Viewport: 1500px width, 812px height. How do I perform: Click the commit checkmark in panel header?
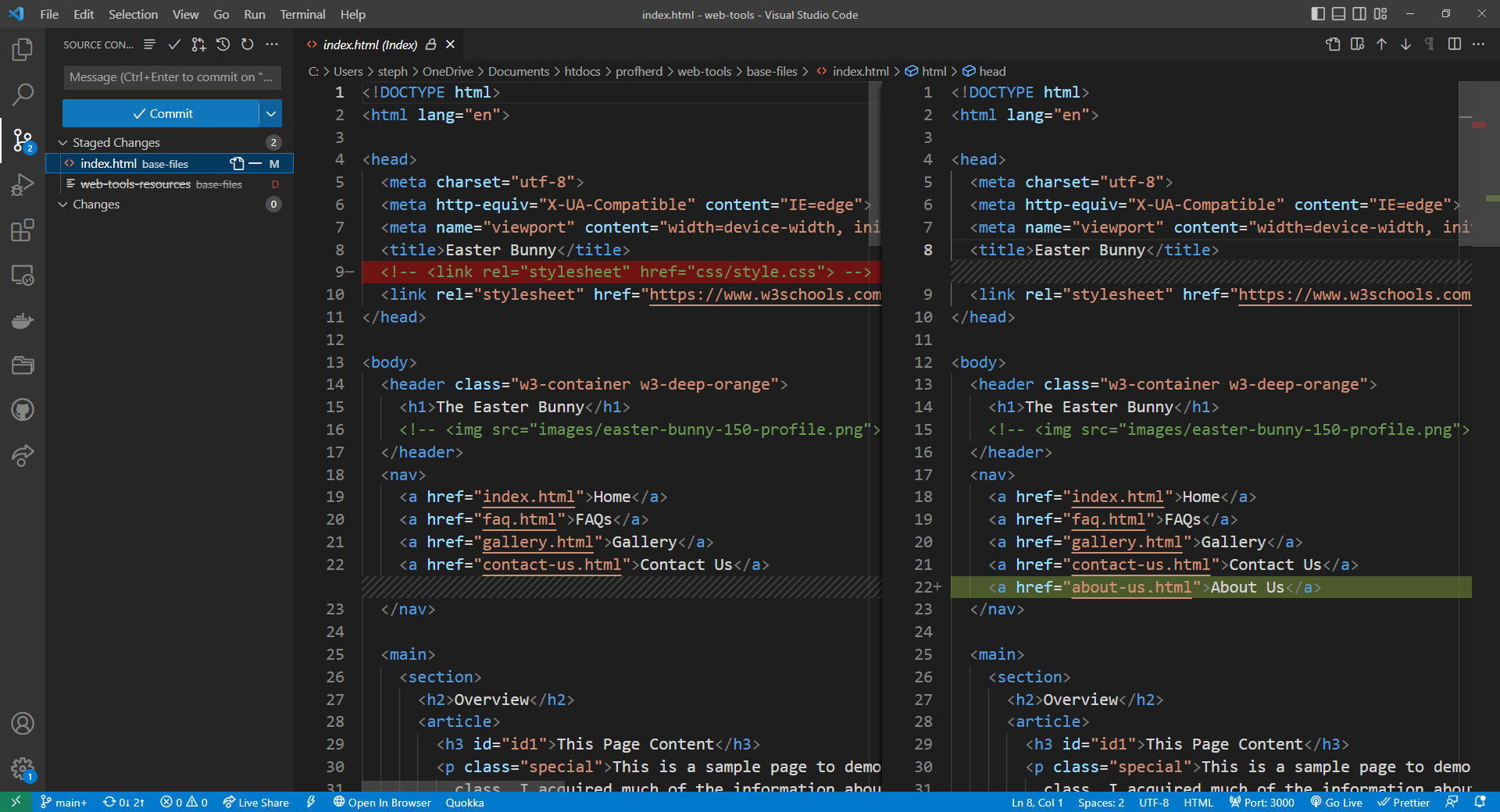174,45
